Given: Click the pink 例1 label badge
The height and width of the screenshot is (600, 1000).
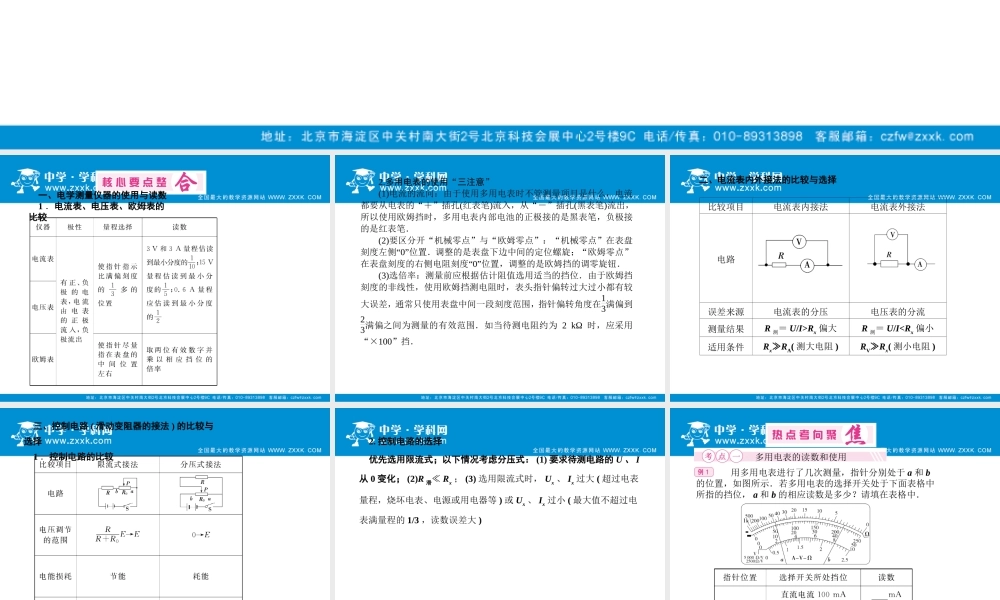Looking at the screenshot, I should (x=704, y=472).
